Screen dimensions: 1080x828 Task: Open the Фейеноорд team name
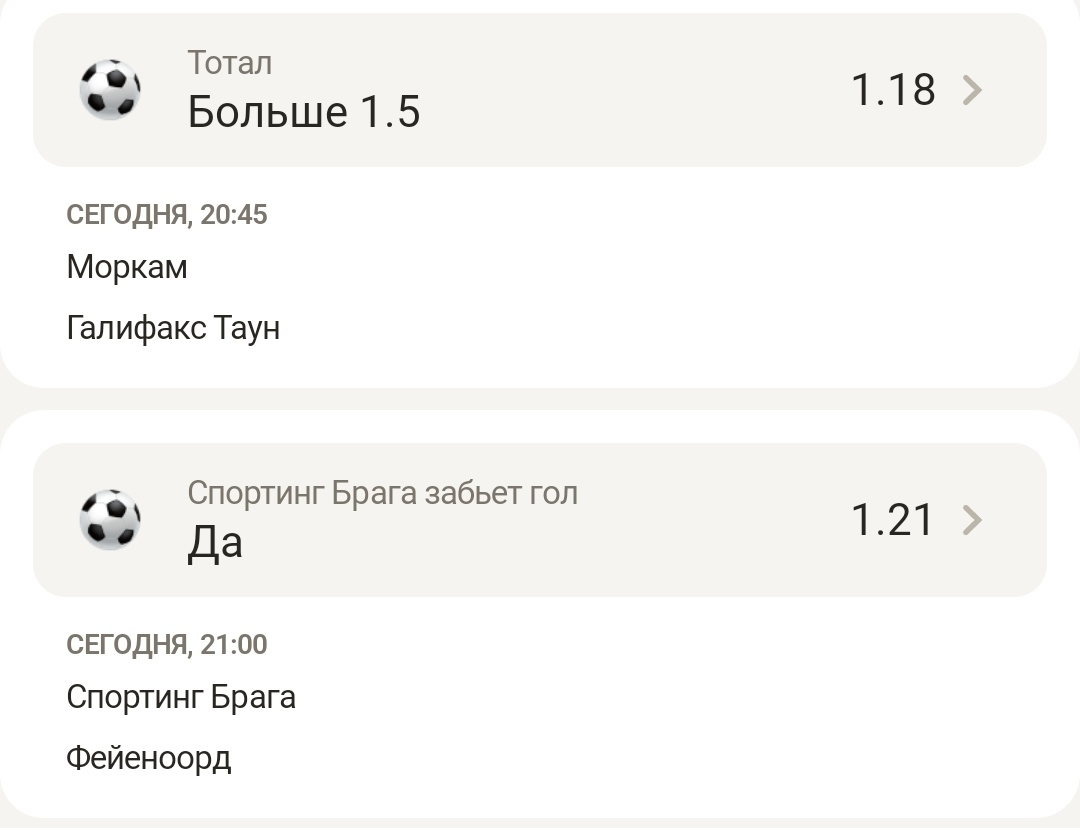point(149,758)
